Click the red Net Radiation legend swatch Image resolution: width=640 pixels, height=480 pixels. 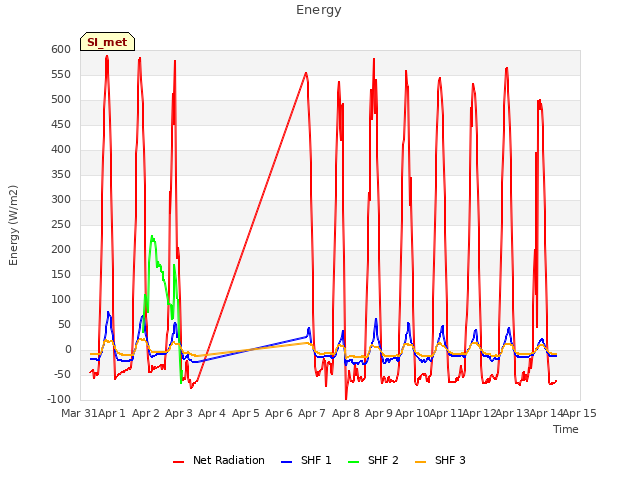(178, 462)
